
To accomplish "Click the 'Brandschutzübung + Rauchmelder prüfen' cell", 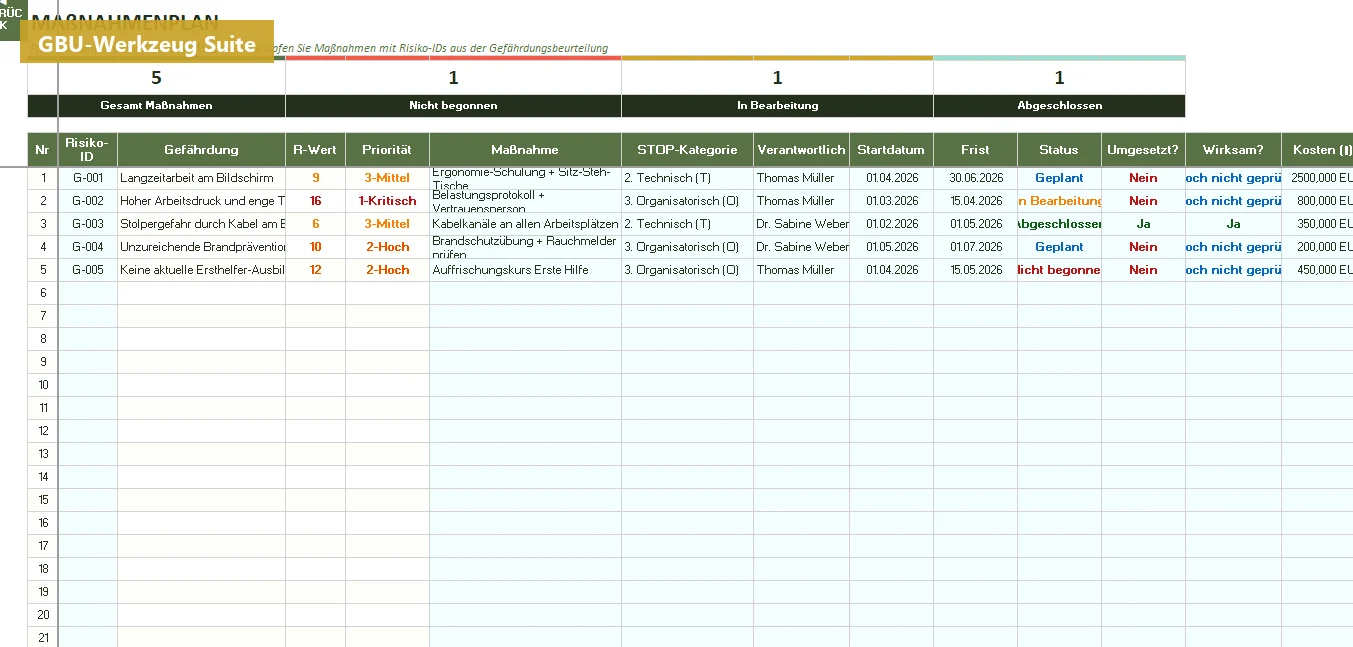I will click(525, 247).
